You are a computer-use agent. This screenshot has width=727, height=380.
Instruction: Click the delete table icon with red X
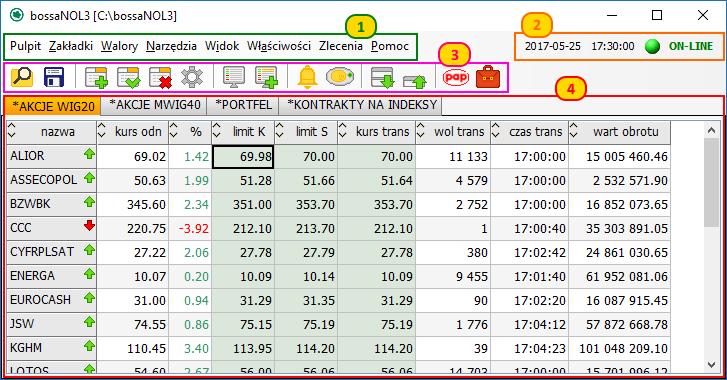click(x=160, y=77)
